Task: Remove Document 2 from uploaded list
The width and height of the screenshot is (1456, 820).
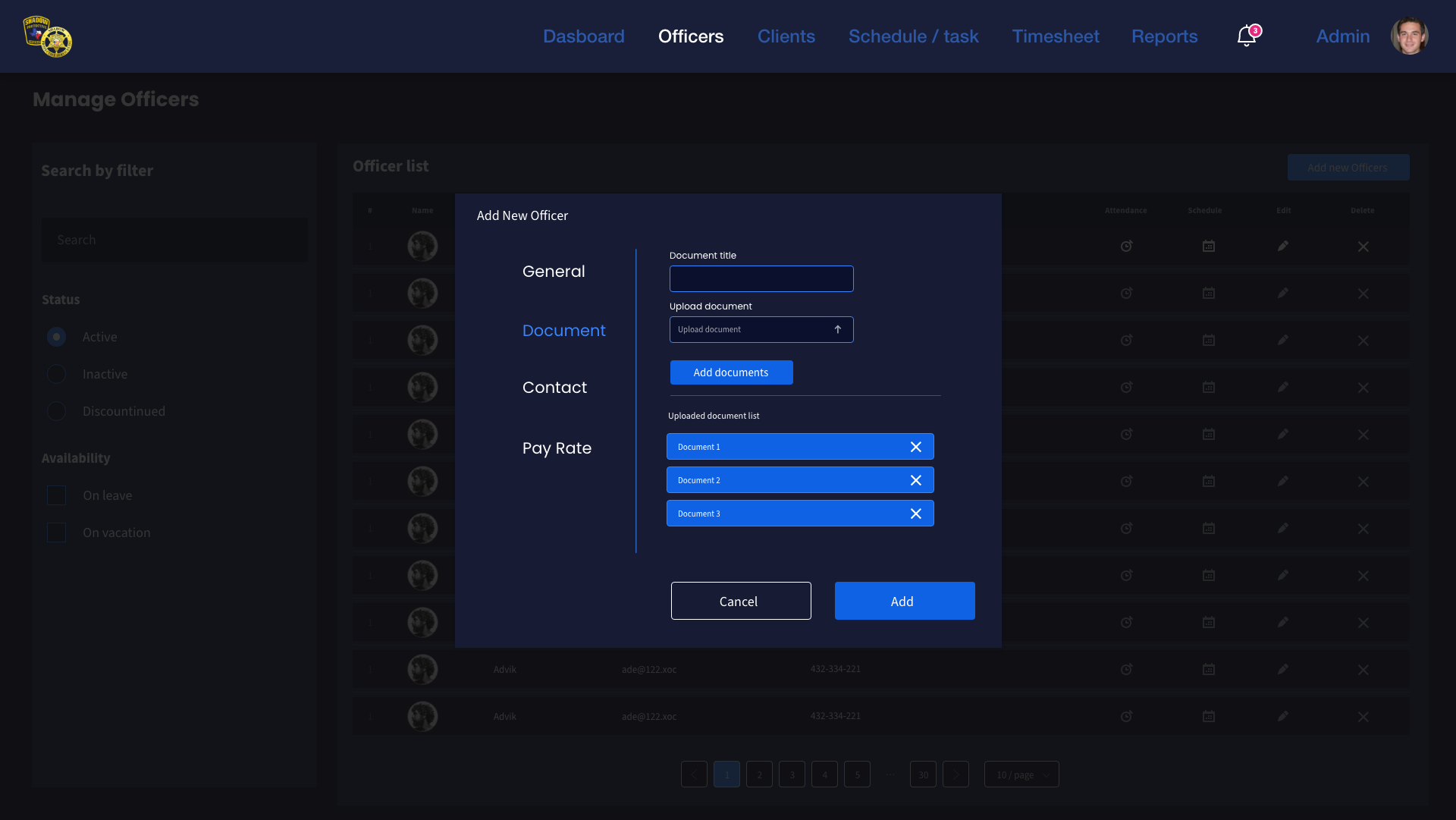Action: coord(915,480)
